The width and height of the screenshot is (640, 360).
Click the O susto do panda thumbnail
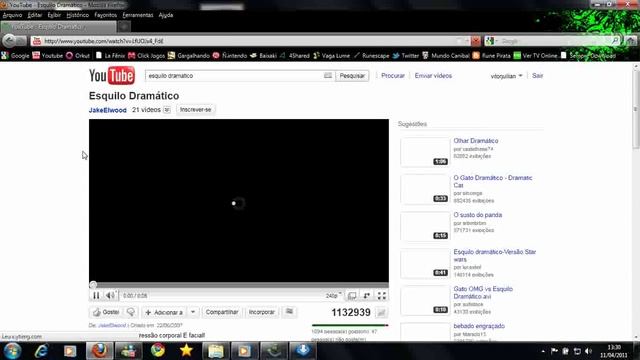tap(424, 226)
